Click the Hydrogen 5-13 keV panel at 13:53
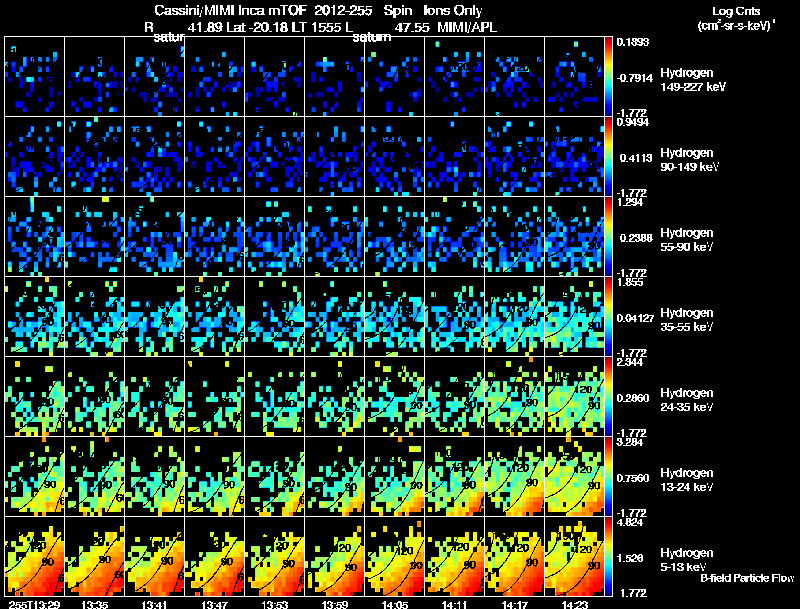This screenshot has width=800, height=609. point(274,556)
